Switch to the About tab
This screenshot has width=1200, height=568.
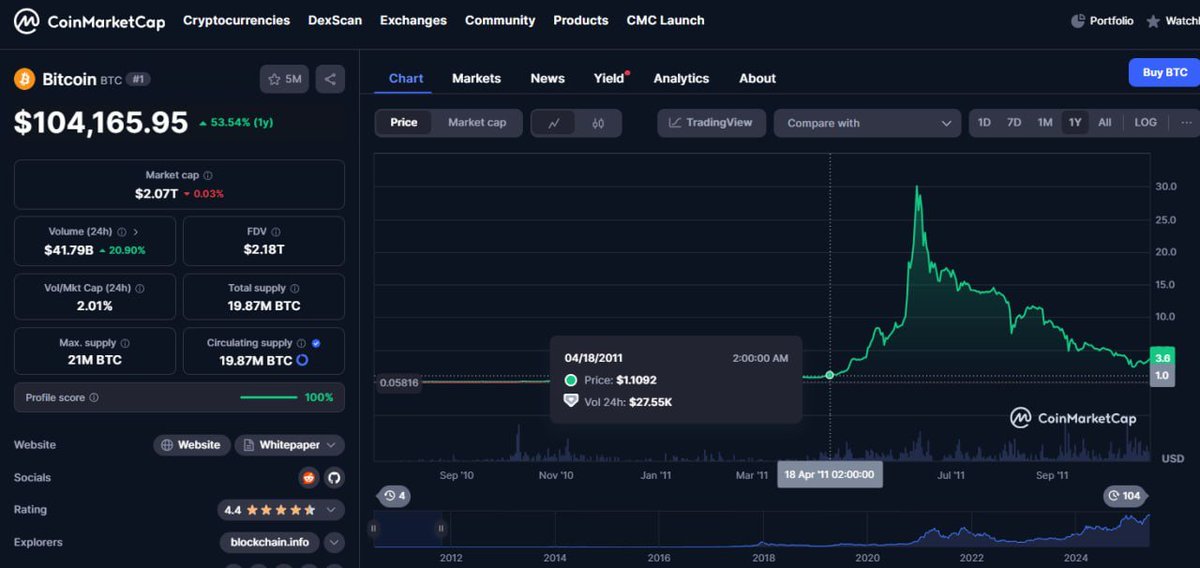757,78
